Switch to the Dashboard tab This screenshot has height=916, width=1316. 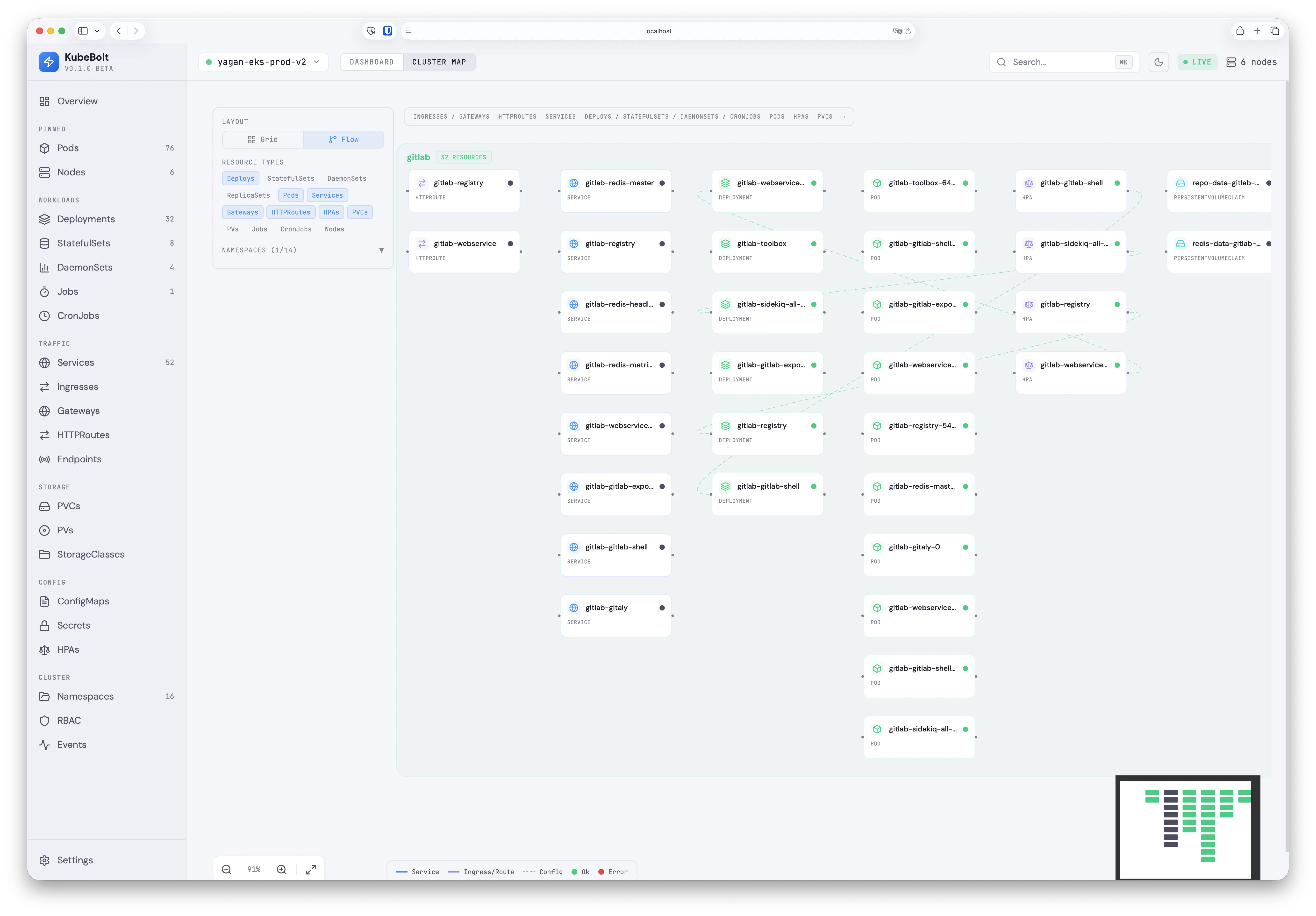click(372, 62)
